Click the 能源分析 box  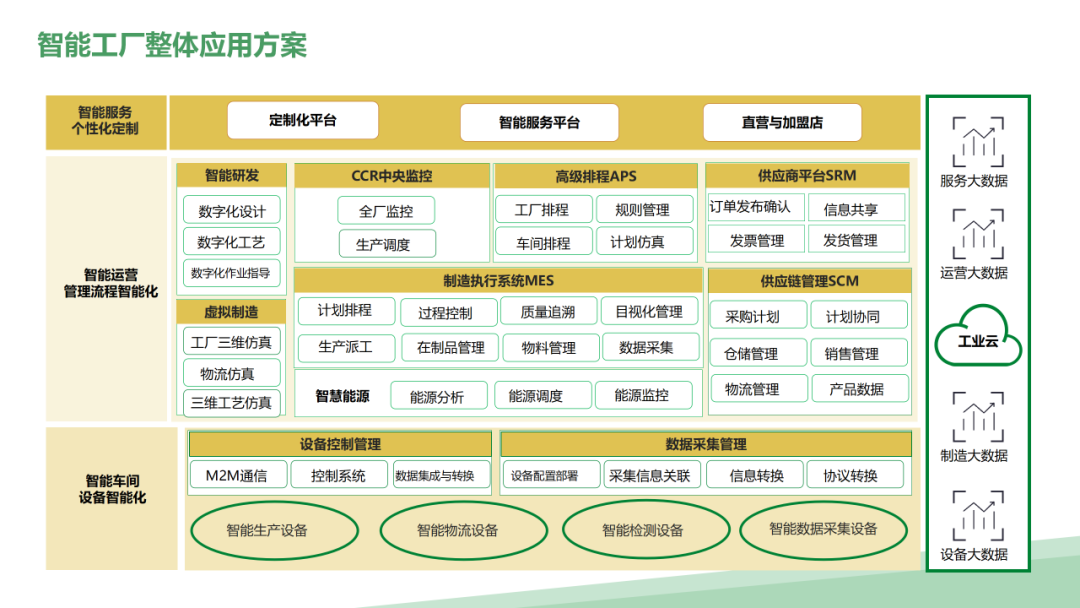click(439, 396)
